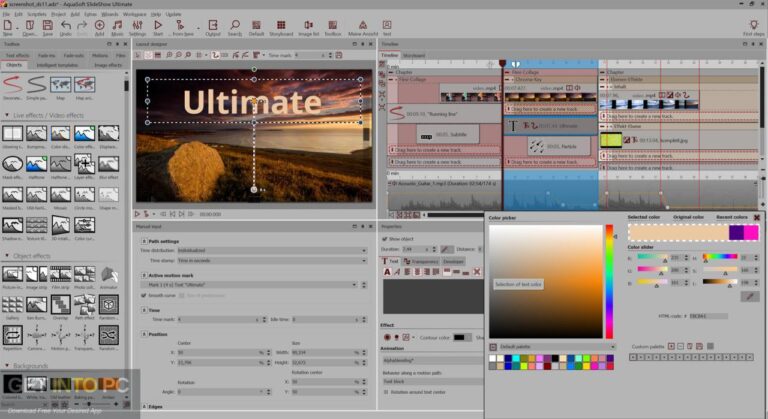Screen dimensions: 768x419
Task: Click the Save toolbar icon
Action: [48, 25]
